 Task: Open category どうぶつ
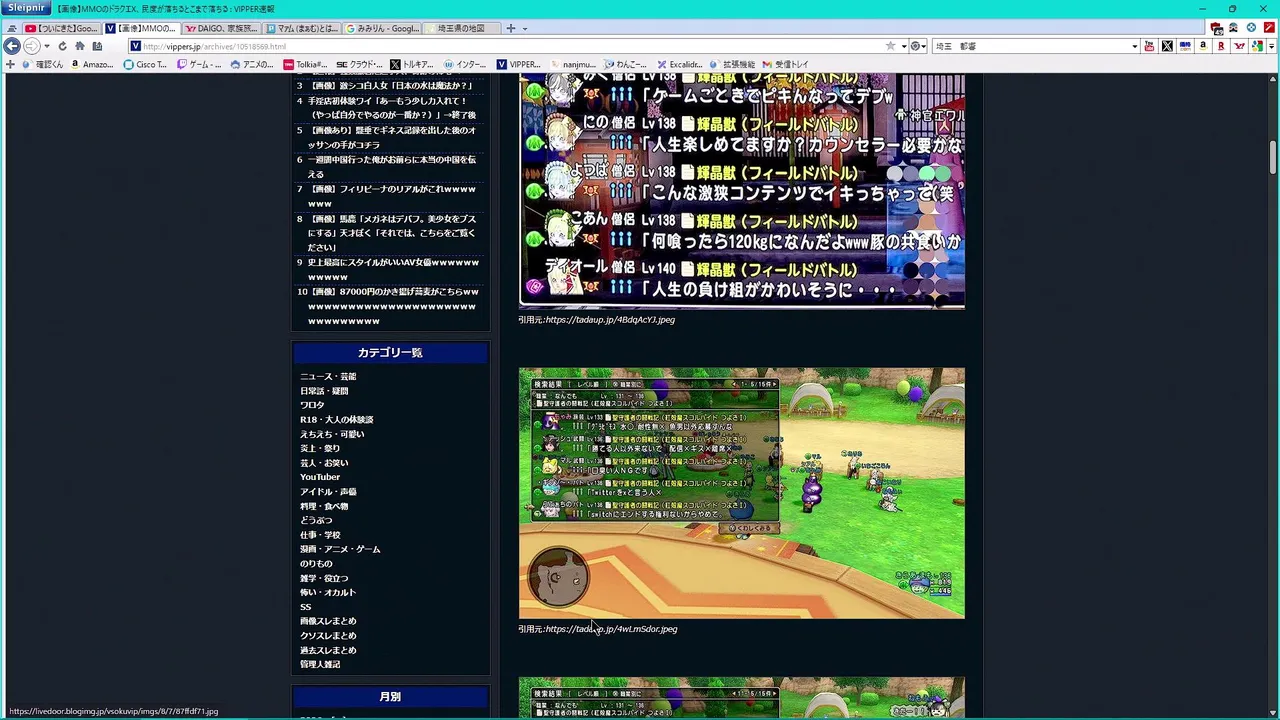(316, 520)
